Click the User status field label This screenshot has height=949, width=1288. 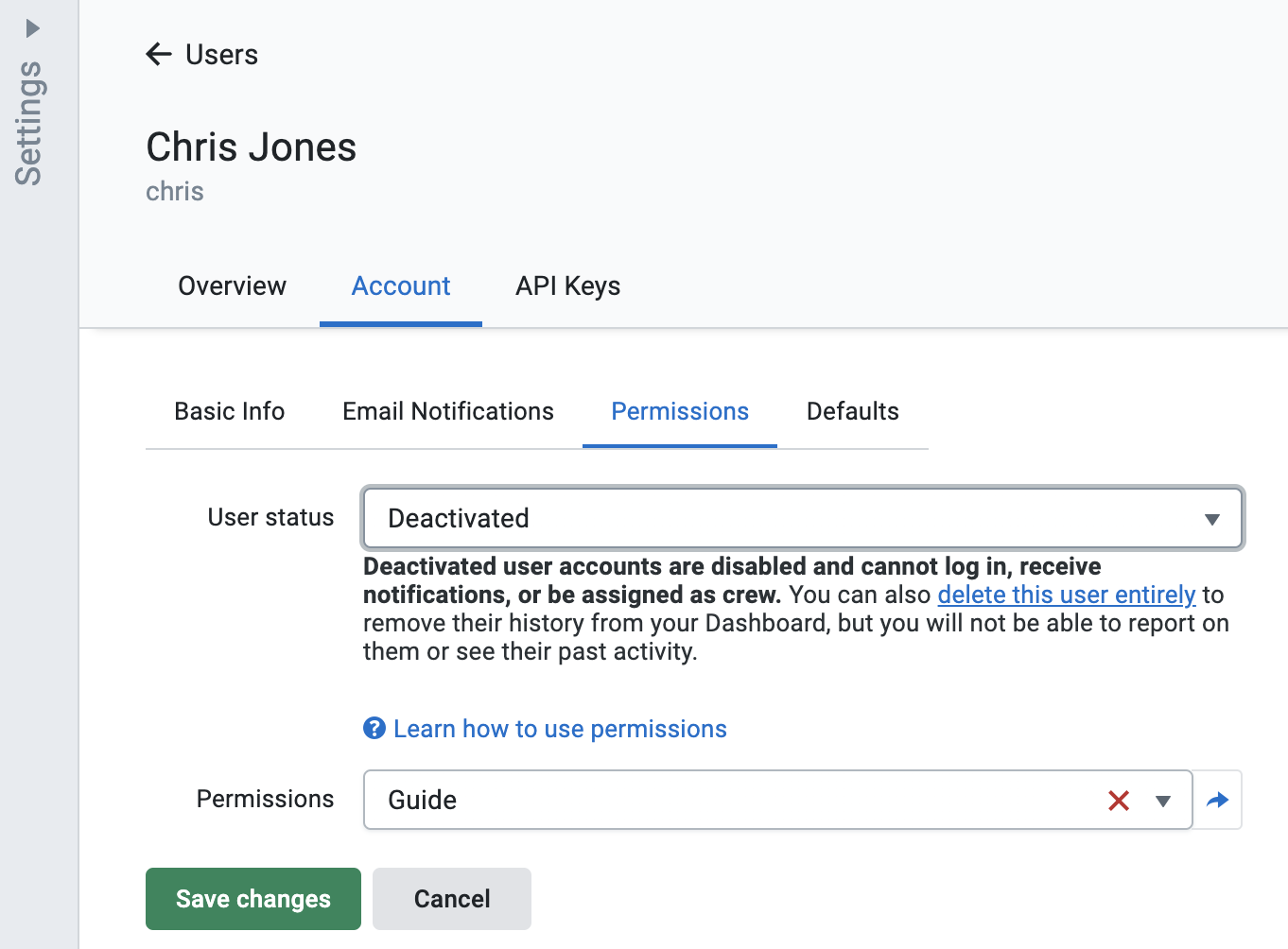270,518
